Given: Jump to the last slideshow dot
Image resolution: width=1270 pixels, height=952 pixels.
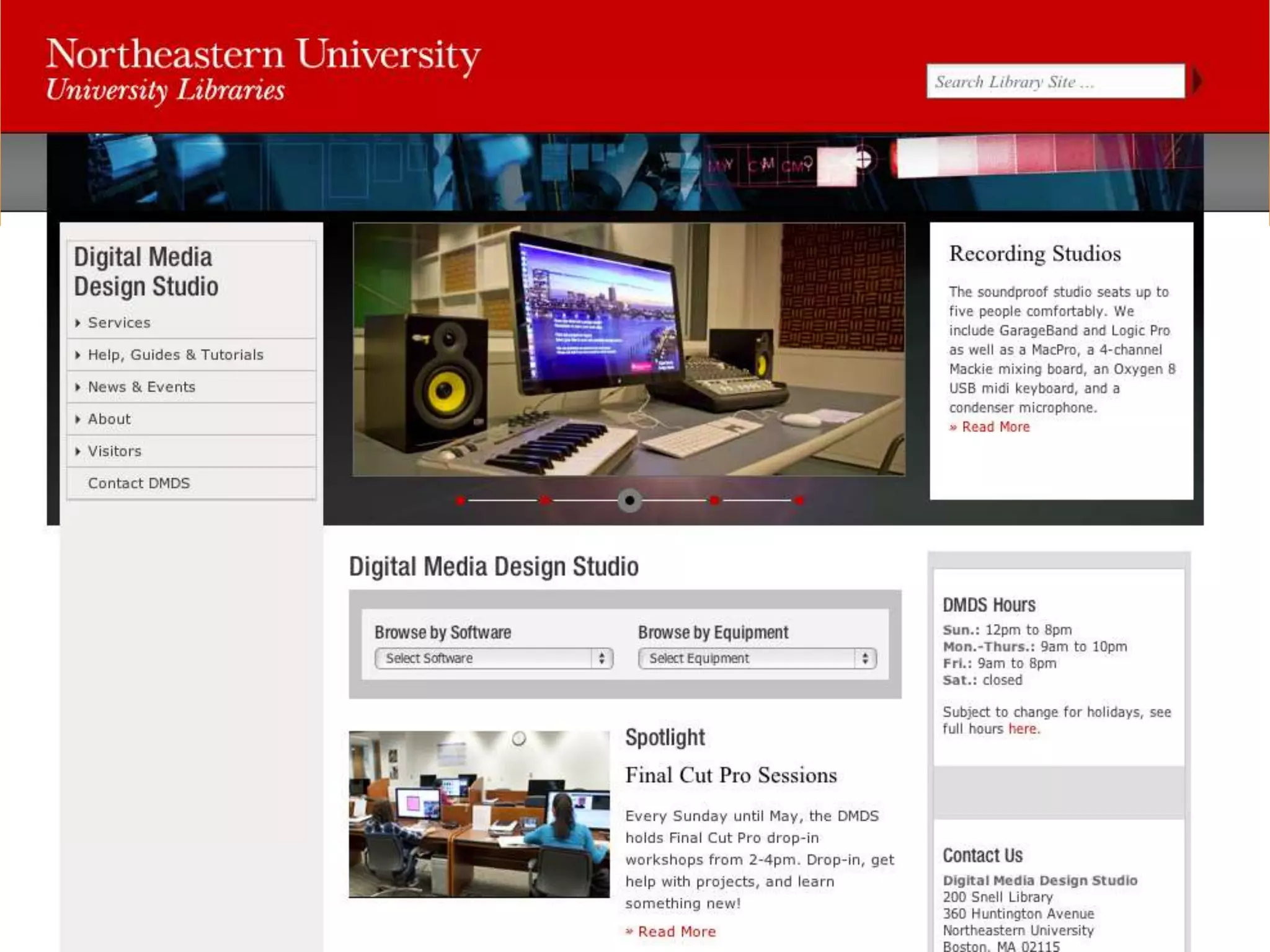Looking at the screenshot, I should click(x=799, y=500).
